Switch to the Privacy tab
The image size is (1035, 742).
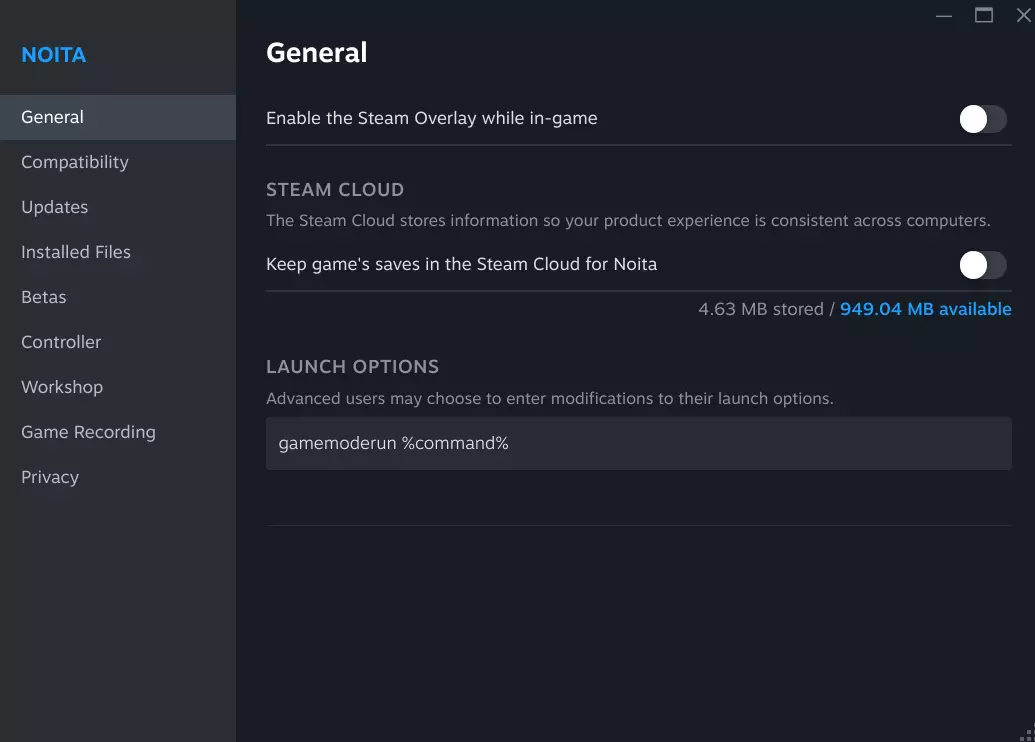pos(50,477)
